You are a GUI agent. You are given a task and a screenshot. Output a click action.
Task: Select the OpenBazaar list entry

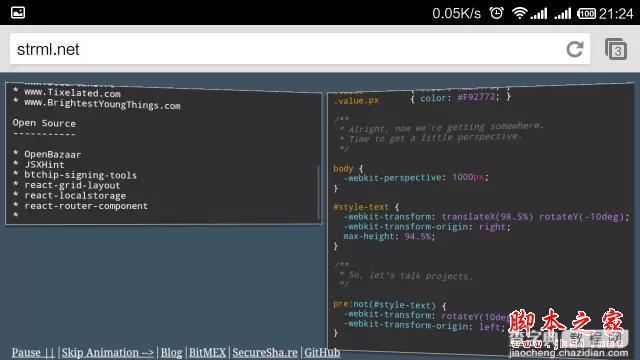53,154
